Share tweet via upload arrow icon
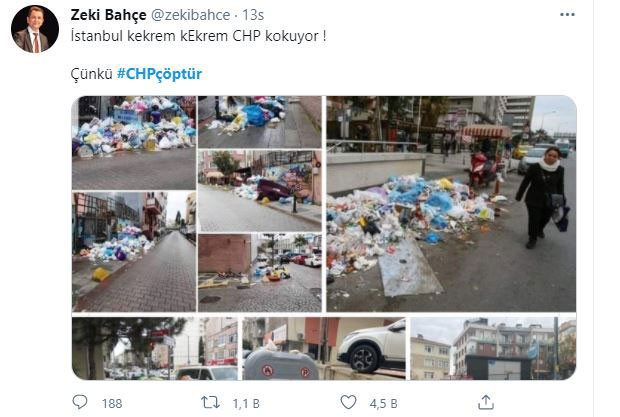The width and height of the screenshot is (620, 417). 486,402
